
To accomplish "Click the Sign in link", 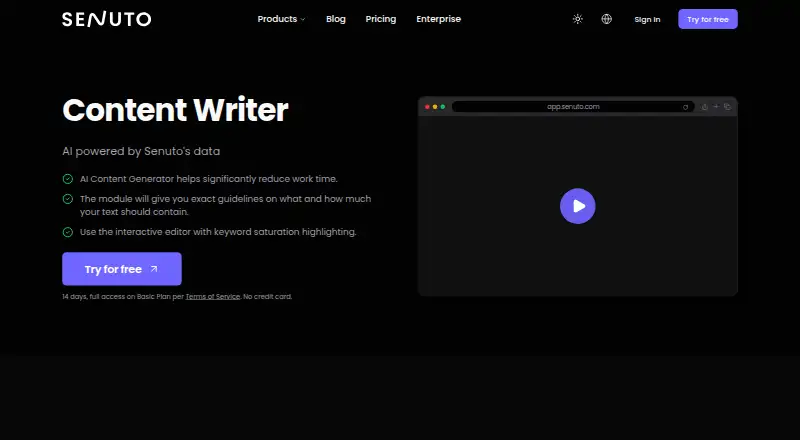I will coord(647,19).
